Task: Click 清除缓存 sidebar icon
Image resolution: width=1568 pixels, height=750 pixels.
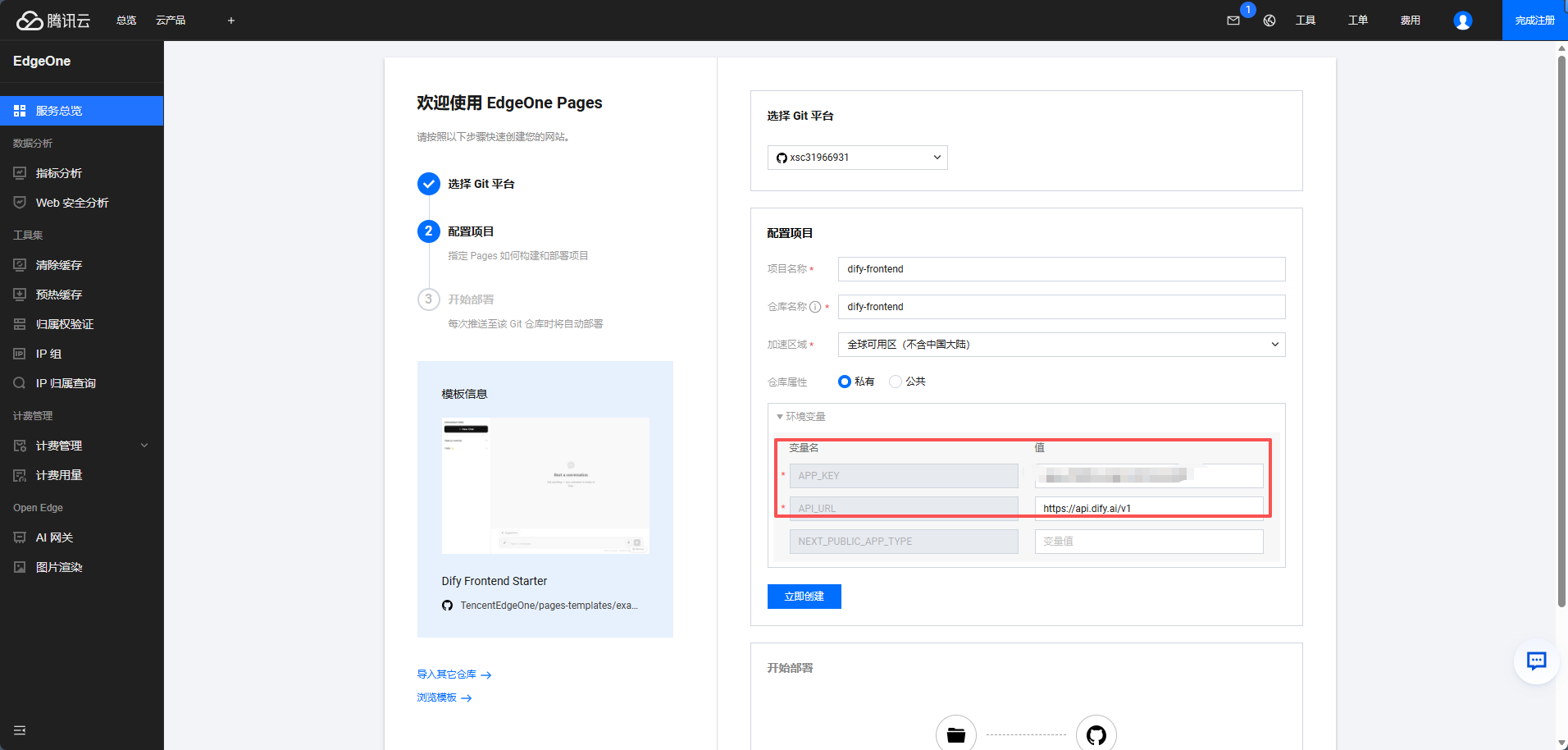Action: pos(20,265)
